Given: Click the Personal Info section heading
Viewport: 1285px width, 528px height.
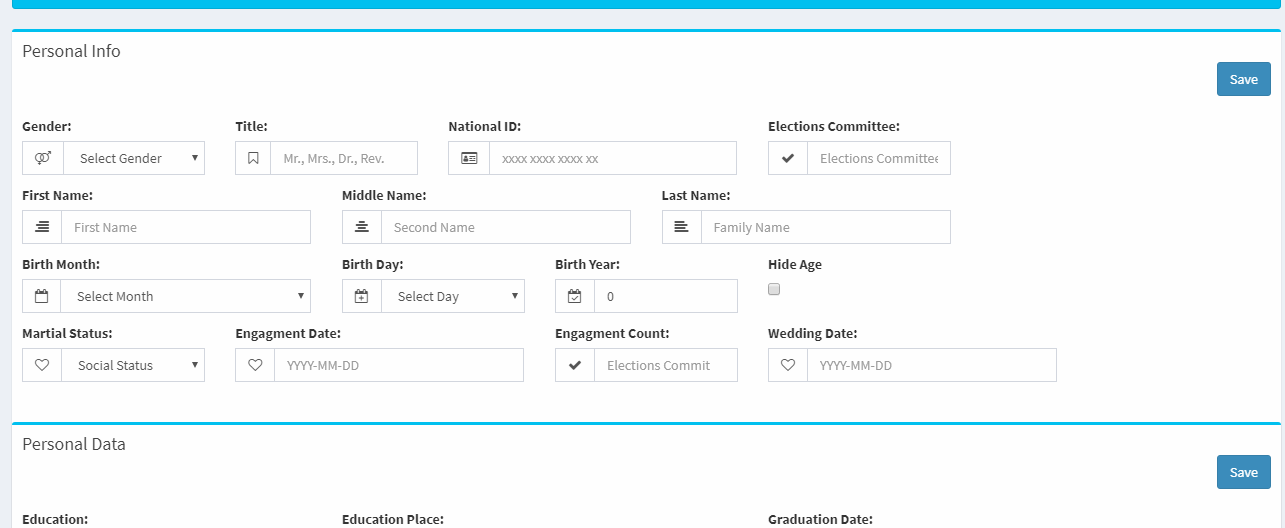Looking at the screenshot, I should tap(71, 51).
